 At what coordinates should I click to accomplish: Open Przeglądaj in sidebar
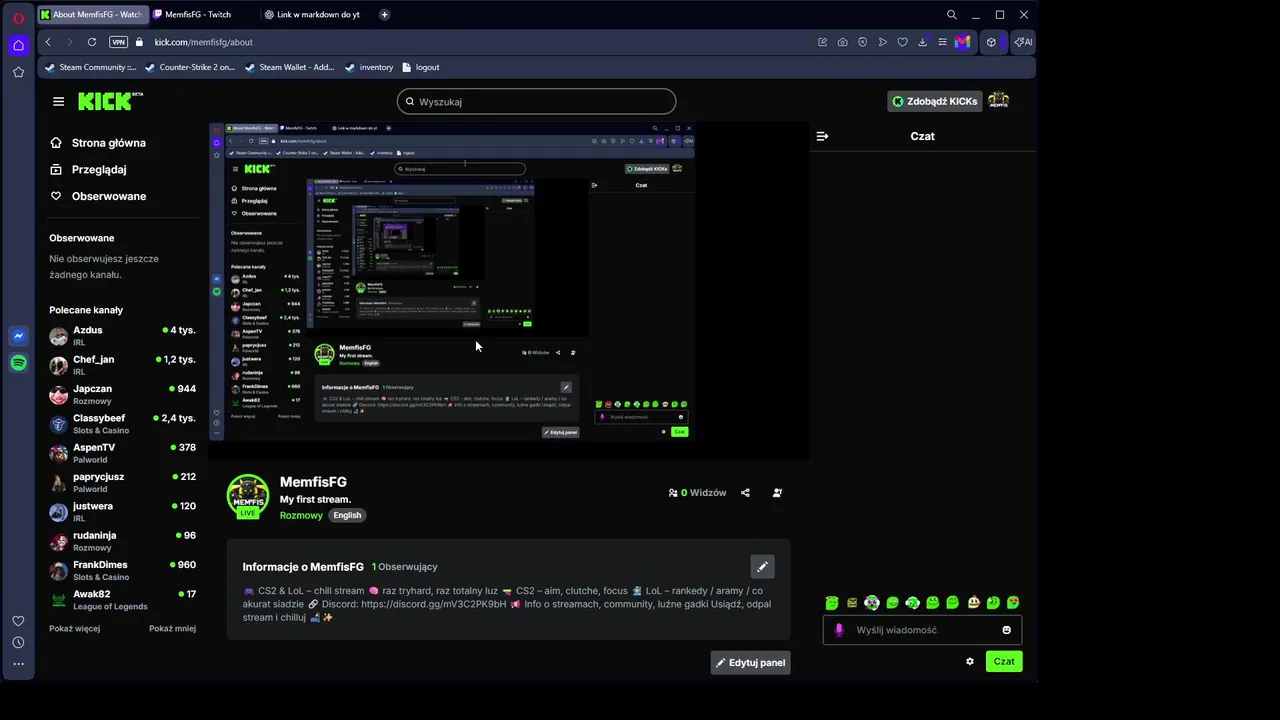click(x=88, y=170)
